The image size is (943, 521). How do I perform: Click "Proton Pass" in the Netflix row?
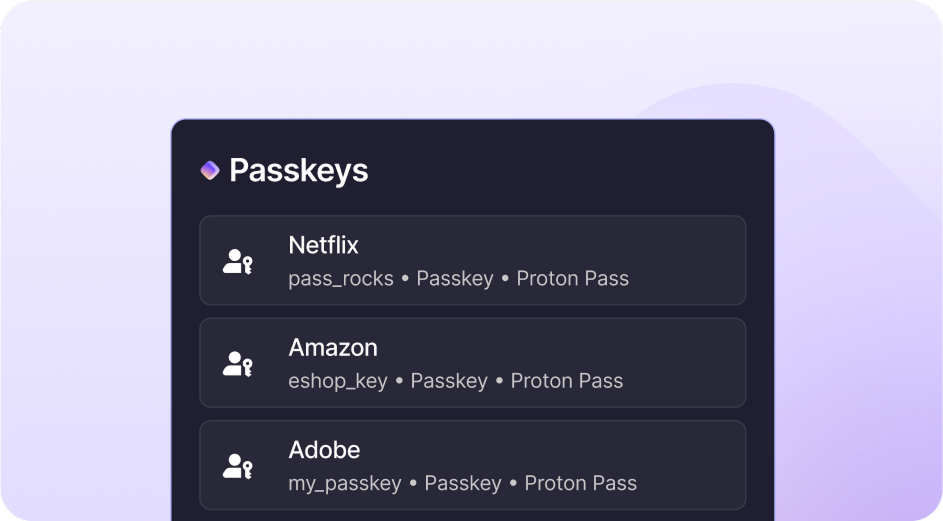[572, 279]
